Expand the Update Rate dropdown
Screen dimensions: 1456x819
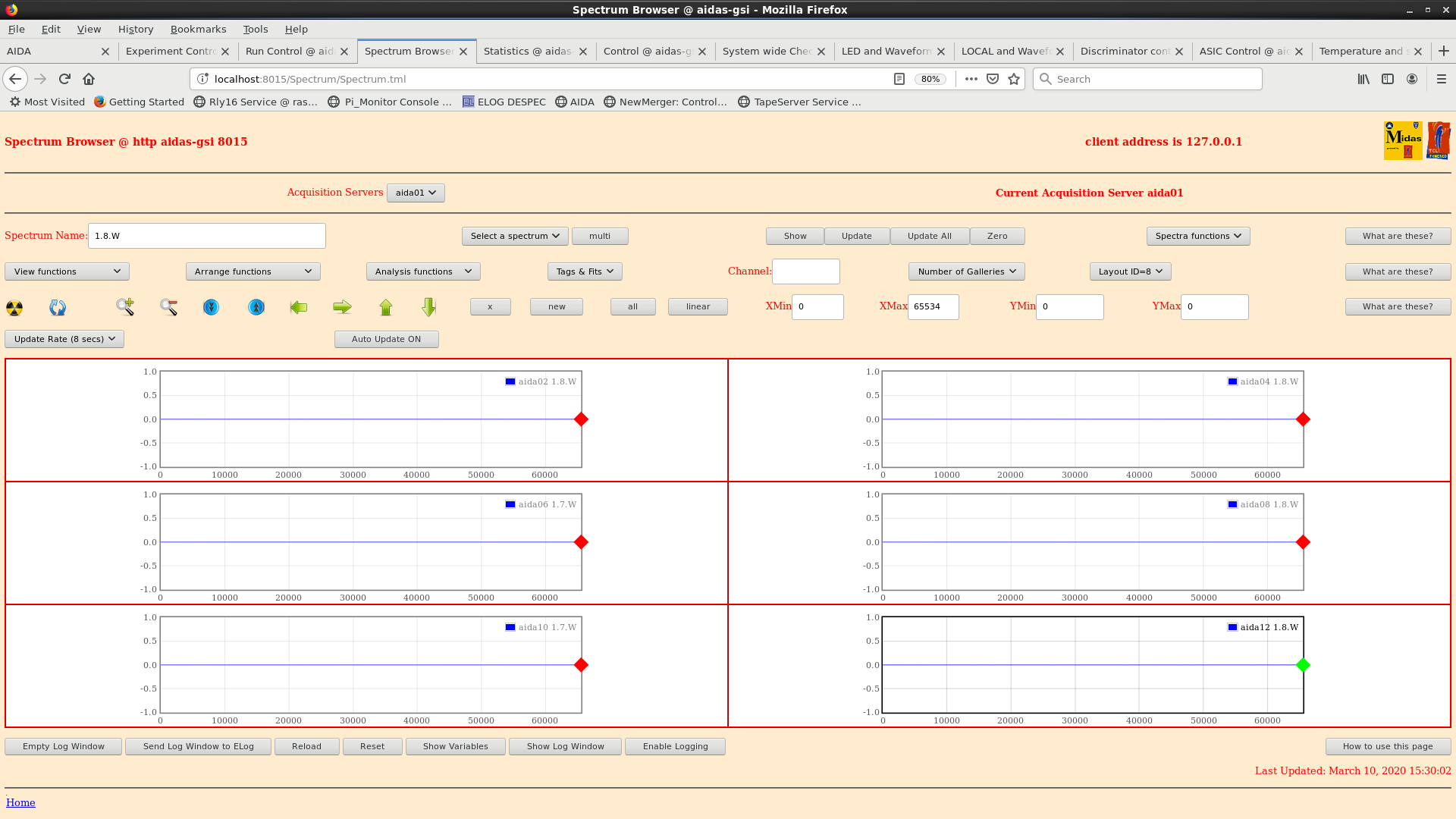pos(64,339)
